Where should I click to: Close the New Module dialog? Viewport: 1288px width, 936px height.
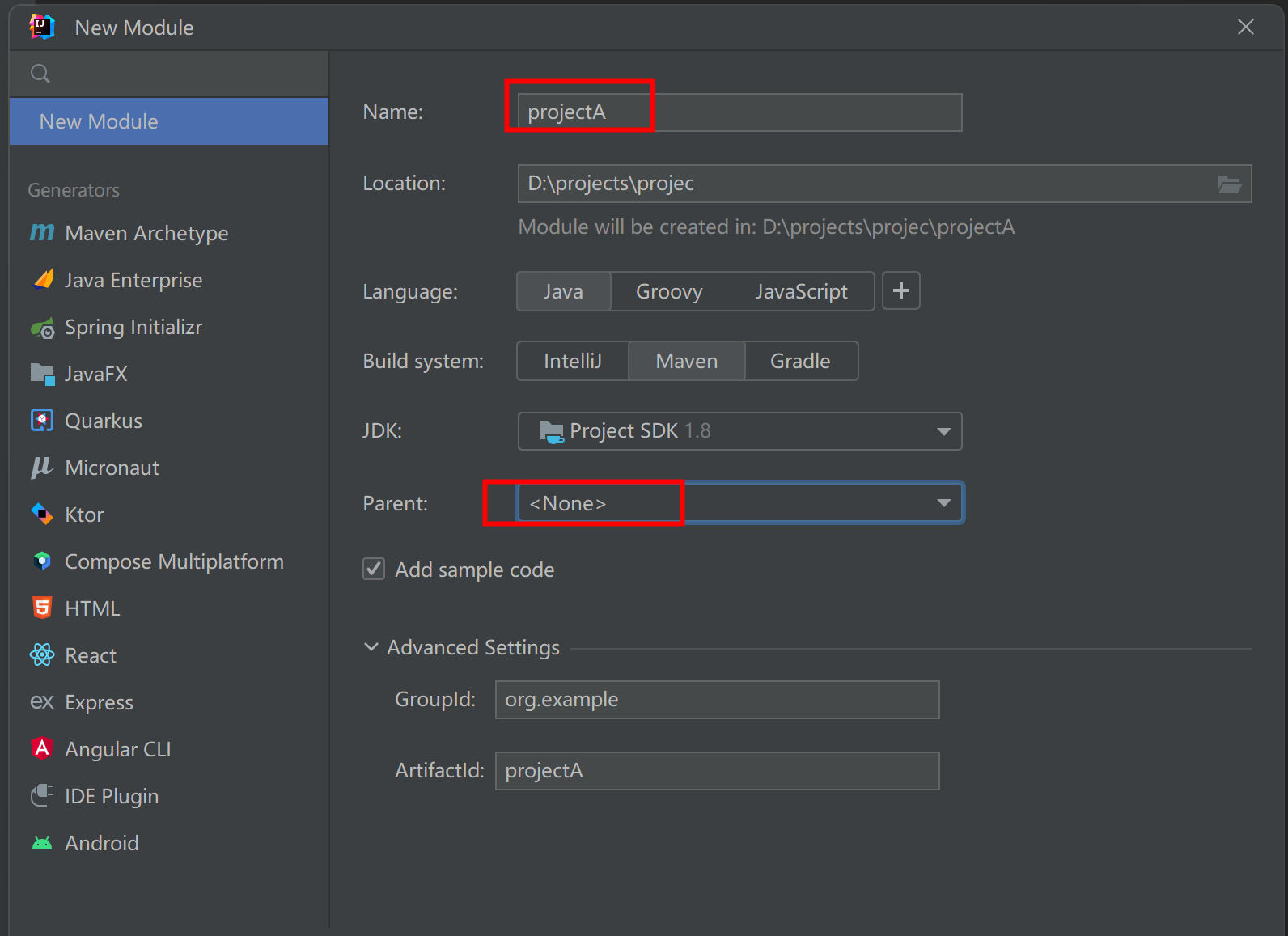tap(1246, 27)
